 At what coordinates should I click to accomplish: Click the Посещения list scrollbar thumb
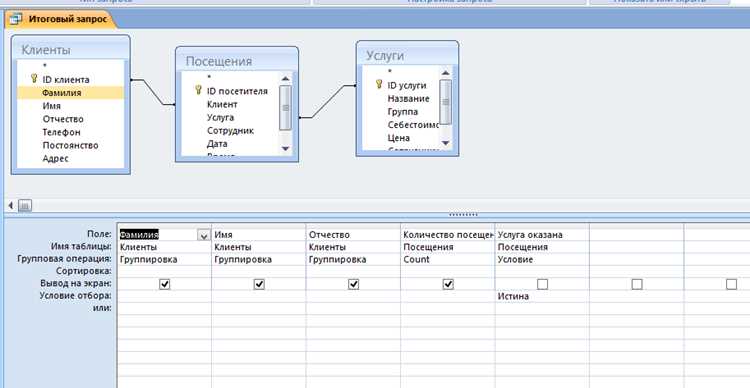tap(286, 108)
